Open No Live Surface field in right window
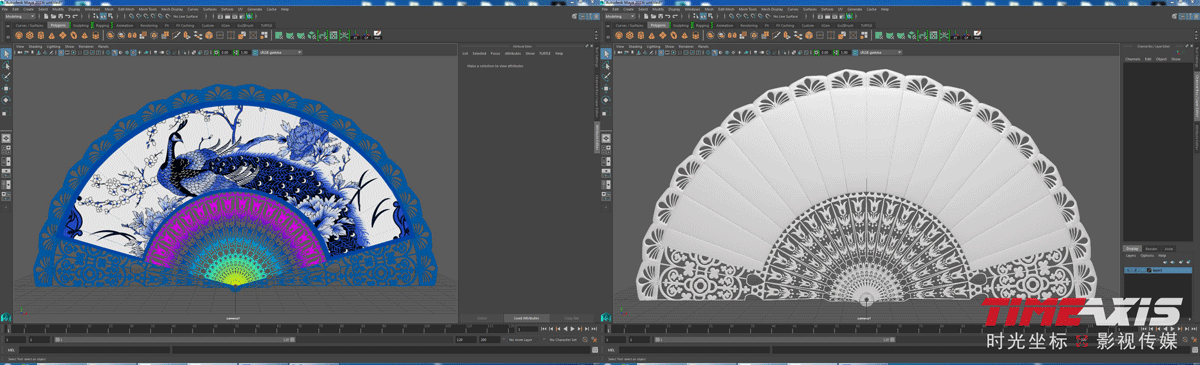This screenshot has height=365, width=1200. tap(786, 16)
